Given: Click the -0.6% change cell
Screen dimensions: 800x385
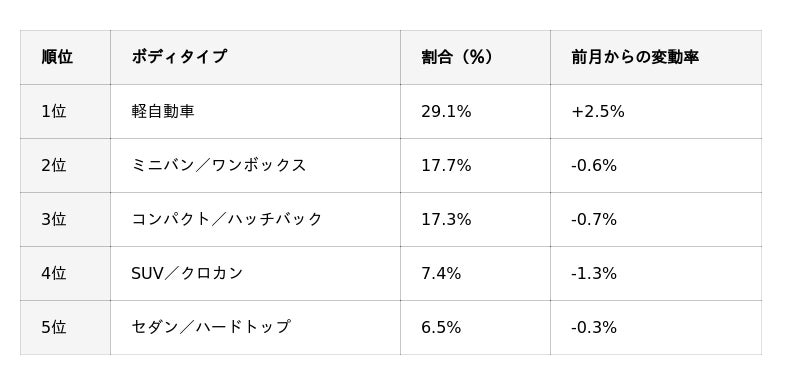Looking at the screenshot, I should [656, 165].
